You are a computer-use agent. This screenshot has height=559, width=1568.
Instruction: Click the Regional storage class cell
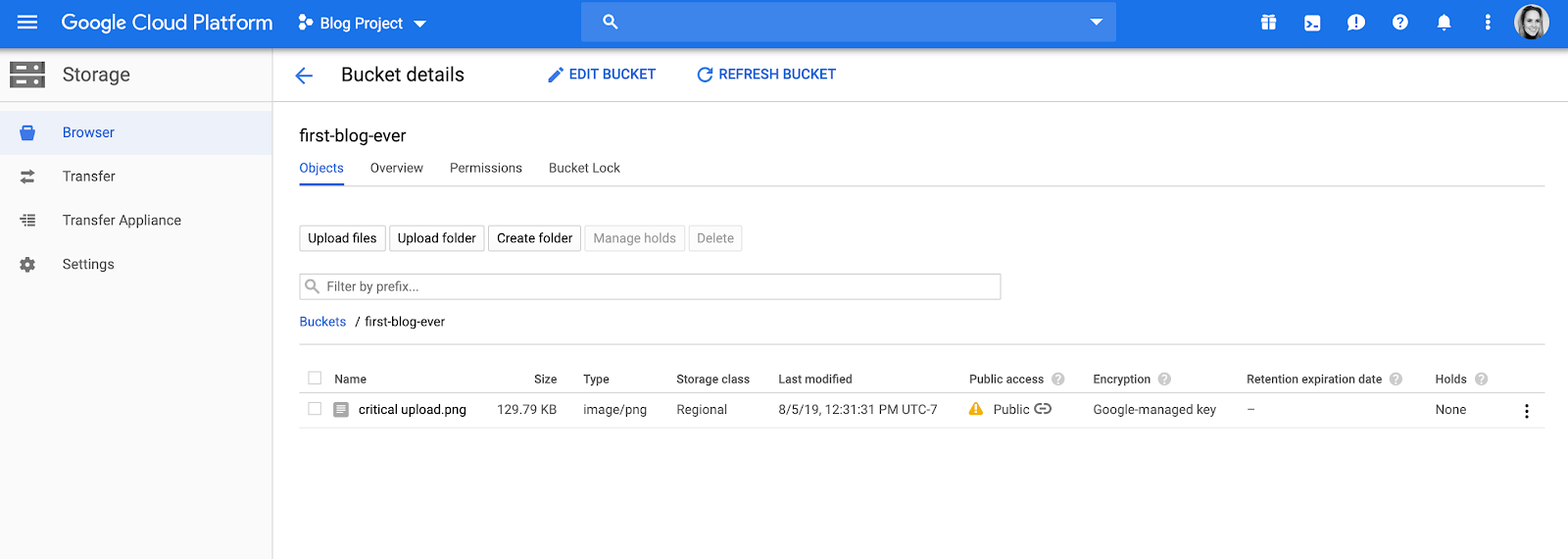(702, 410)
